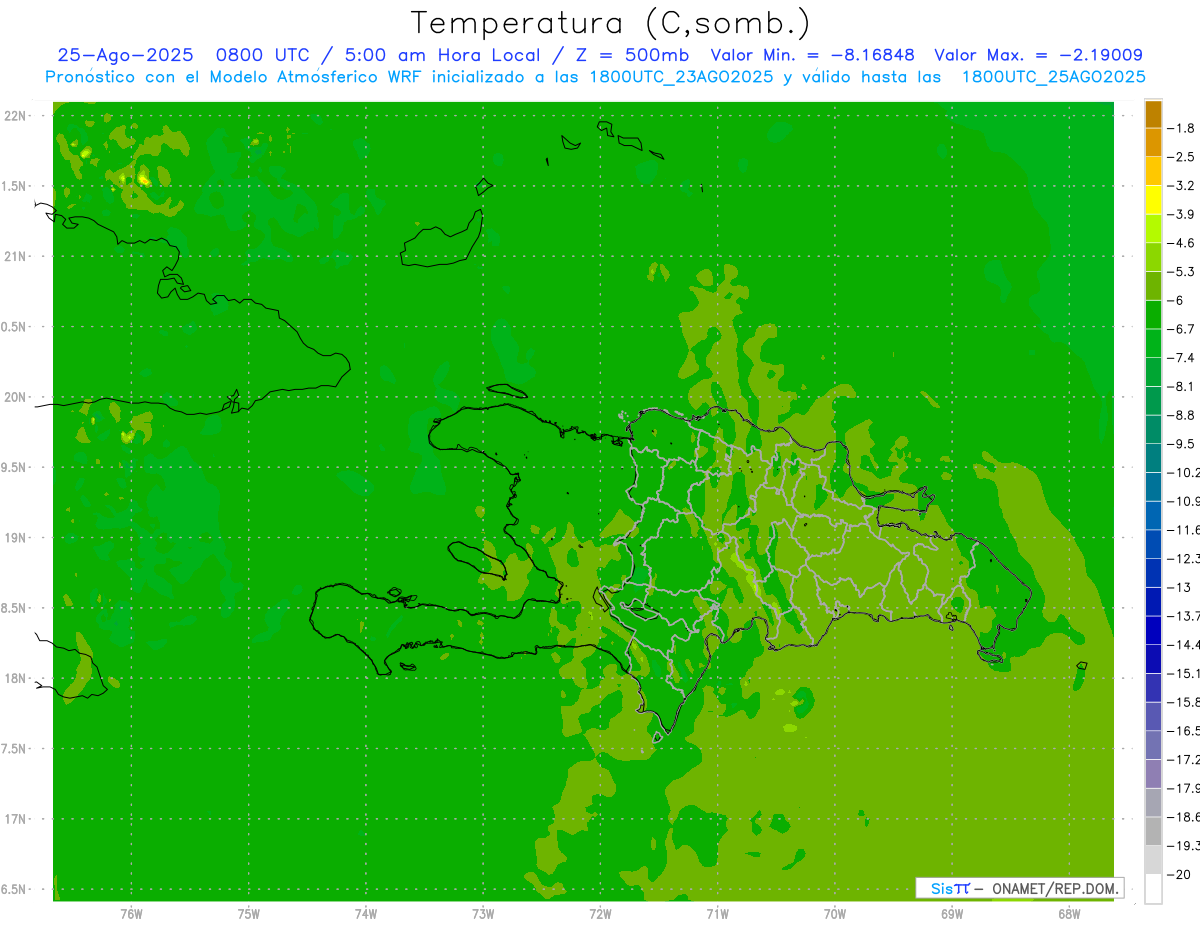The height and width of the screenshot is (927, 1200).
Task: Click the dark orange swatch above -1.8
Action: click(x=1153, y=114)
